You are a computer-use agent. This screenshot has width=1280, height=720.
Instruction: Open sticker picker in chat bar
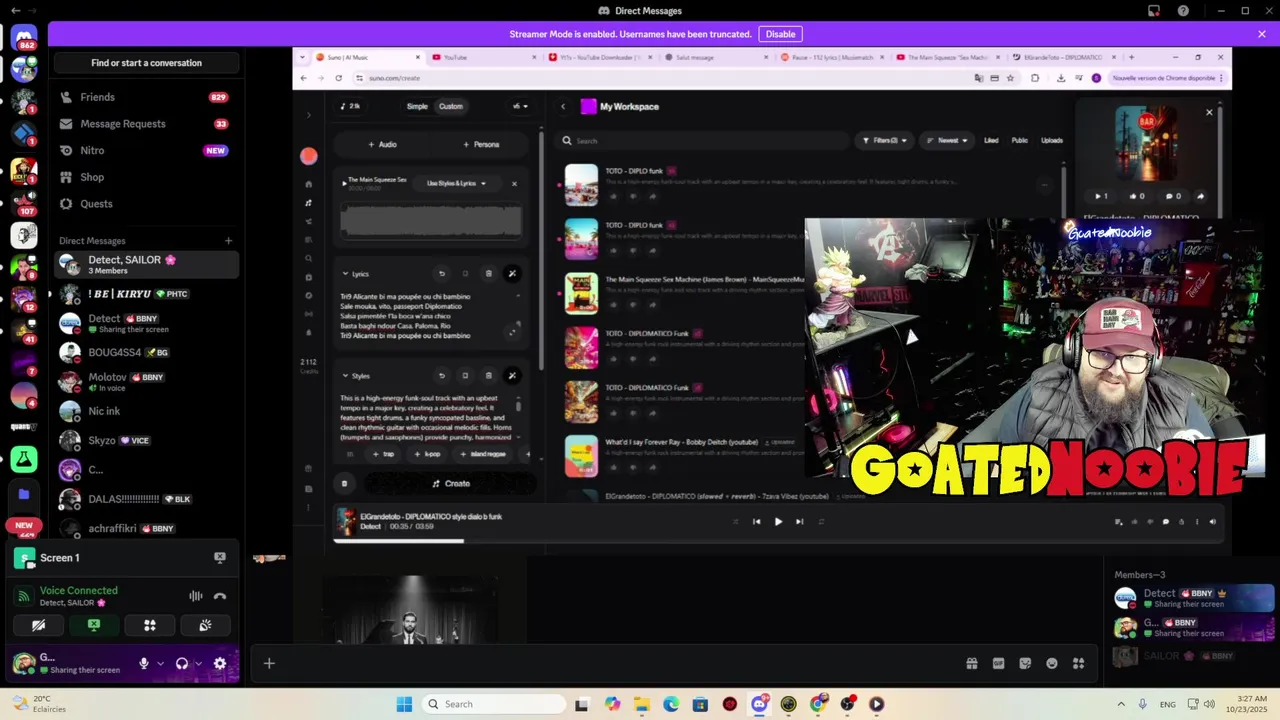(x=1025, y=663)
